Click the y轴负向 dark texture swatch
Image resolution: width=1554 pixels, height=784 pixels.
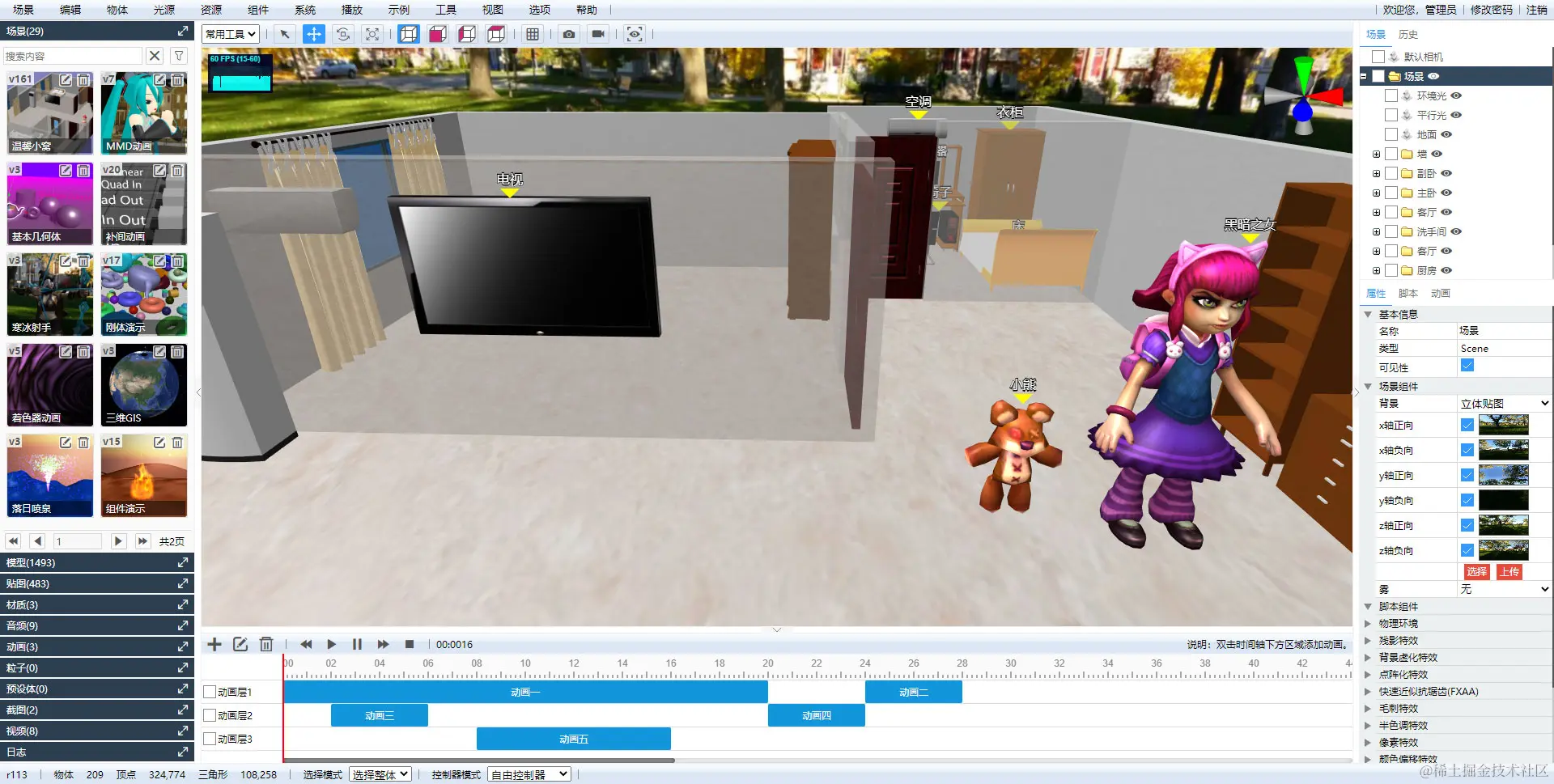[x=1504, y=500]
